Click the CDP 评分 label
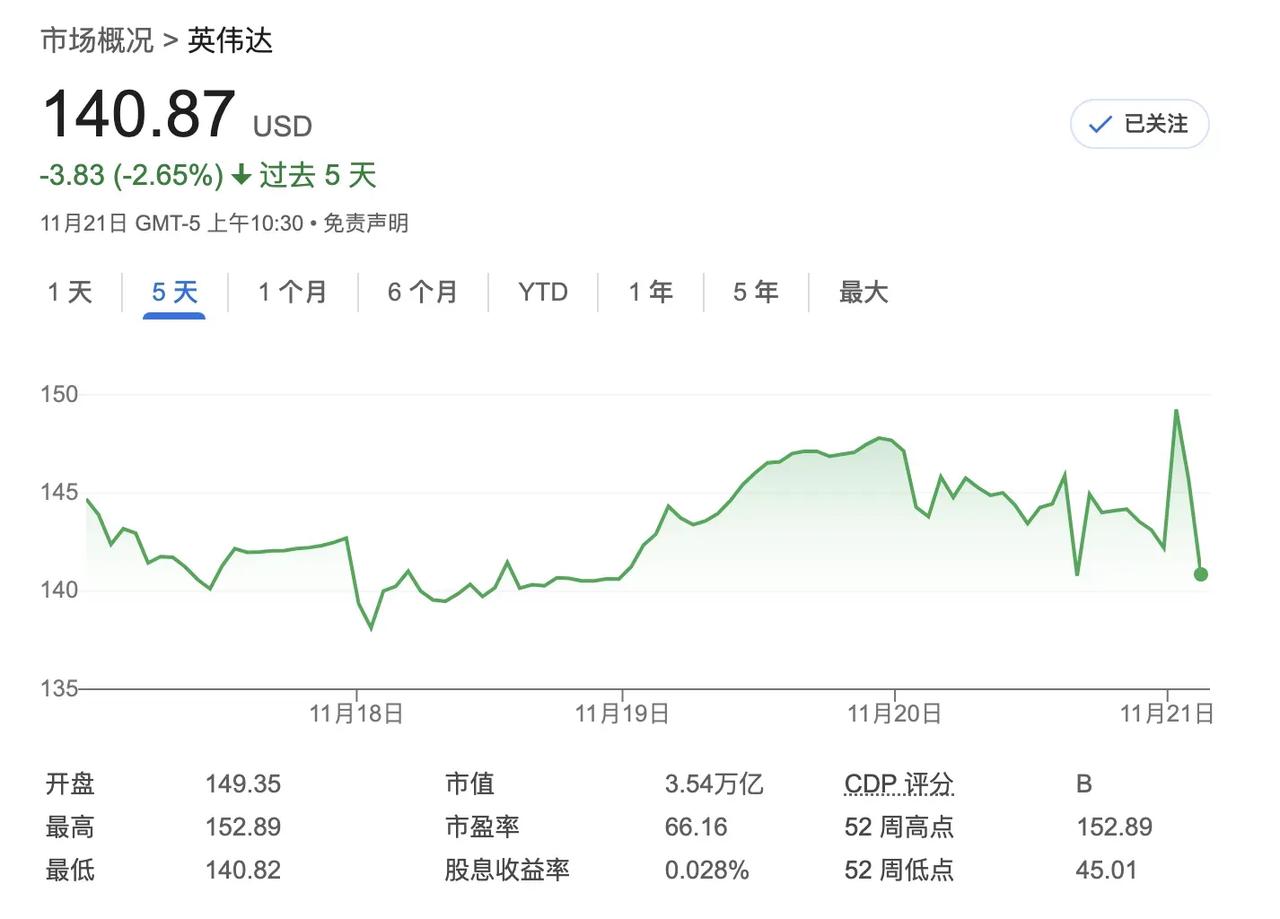1280x919 pixels. coord(899,784)
